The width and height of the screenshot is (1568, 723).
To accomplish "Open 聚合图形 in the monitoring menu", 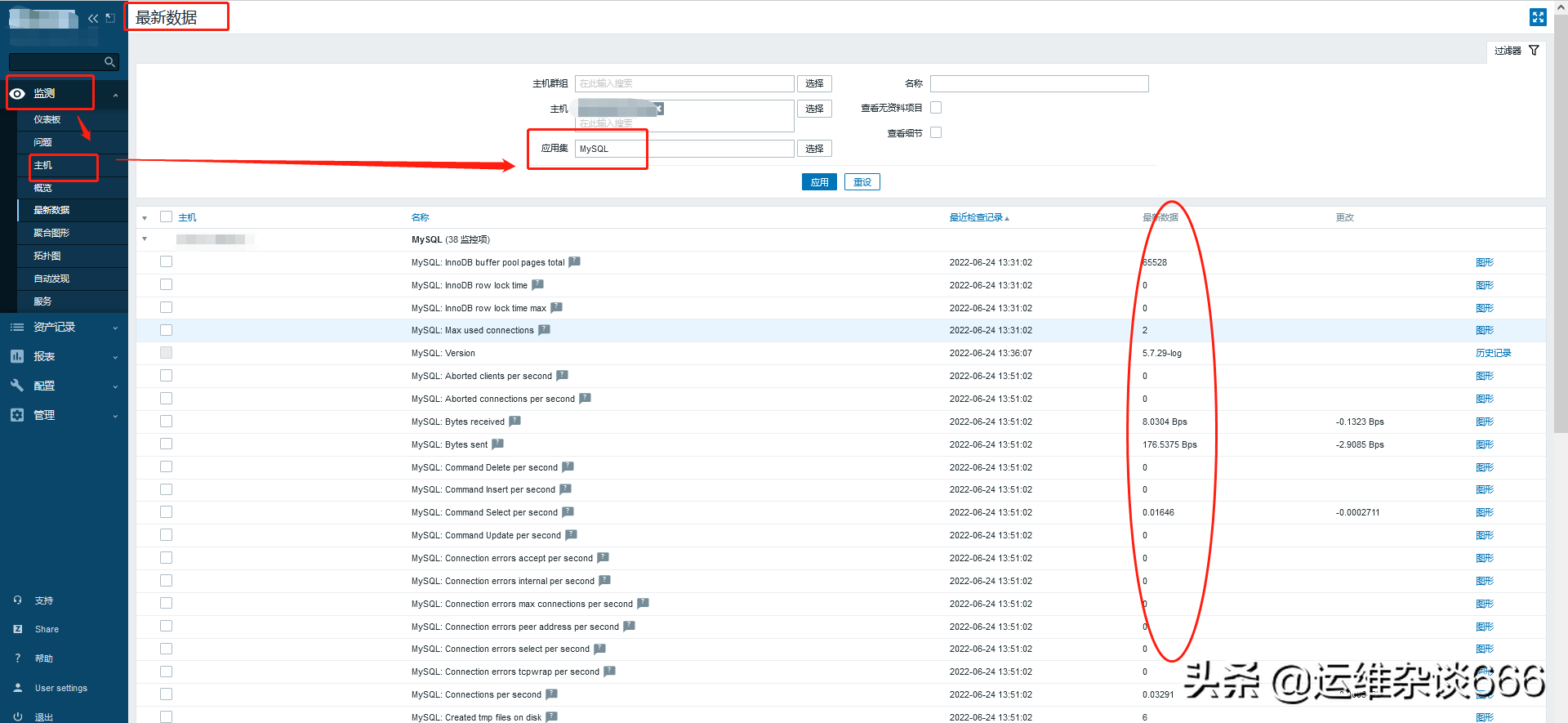I will click(x=51, y=233).
